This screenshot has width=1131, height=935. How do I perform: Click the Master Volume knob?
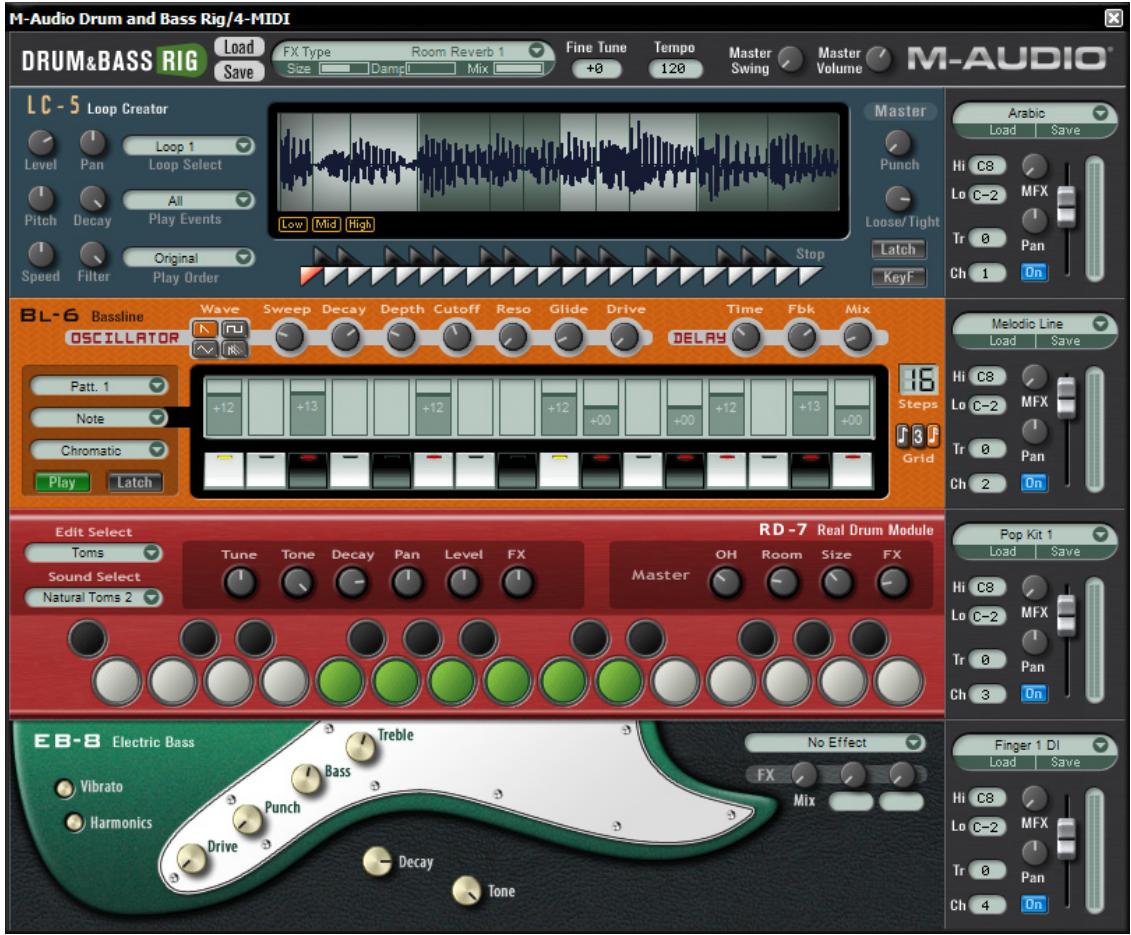(879, 59)
